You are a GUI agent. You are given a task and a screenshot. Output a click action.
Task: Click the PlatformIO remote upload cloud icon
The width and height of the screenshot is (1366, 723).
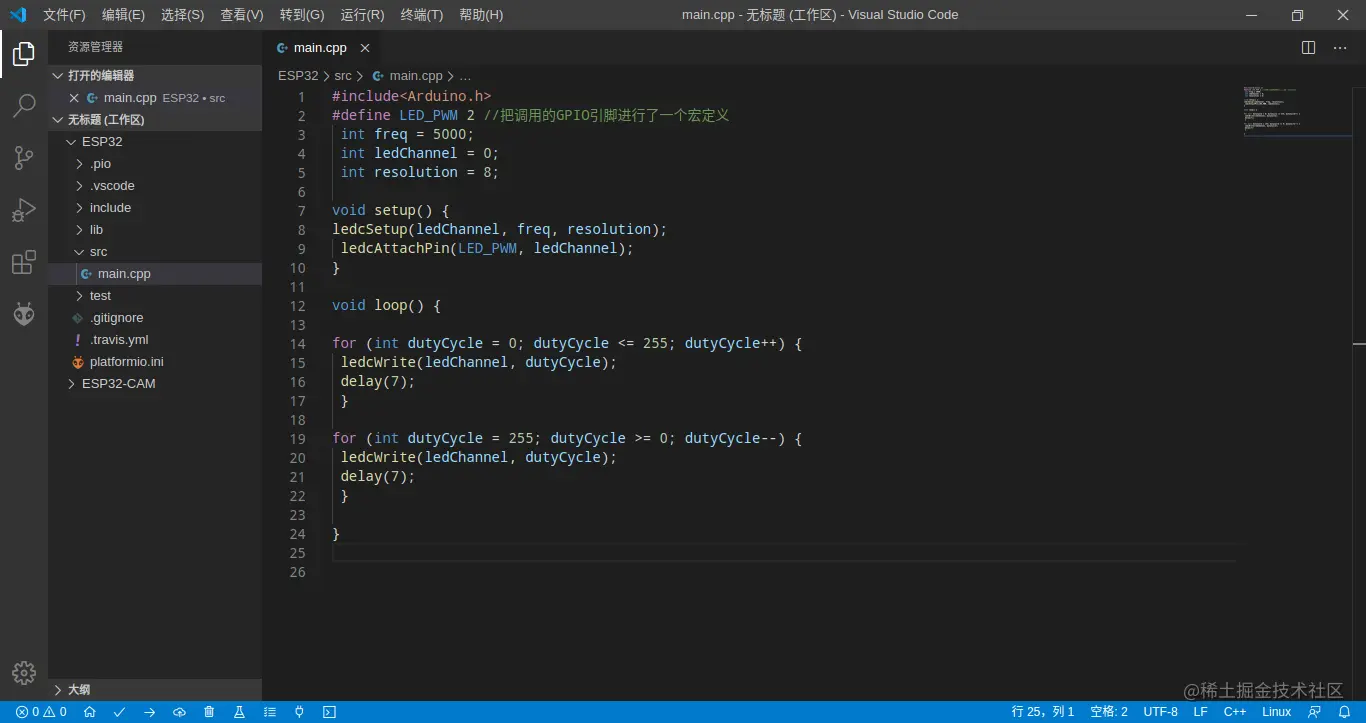(179, 712)
